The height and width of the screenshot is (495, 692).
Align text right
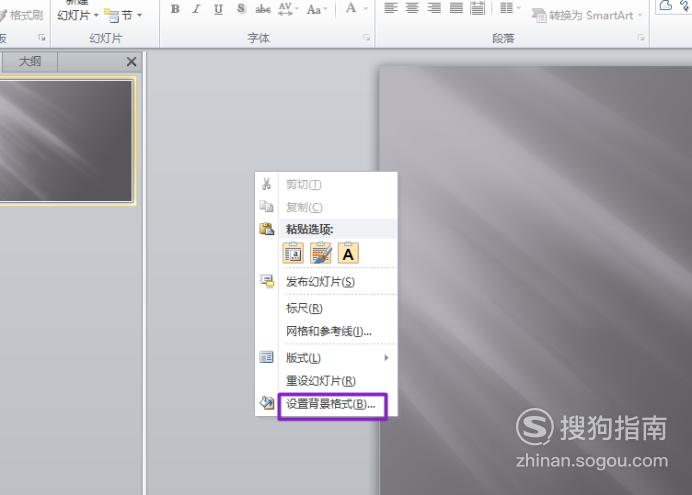[x=434, y=8]
